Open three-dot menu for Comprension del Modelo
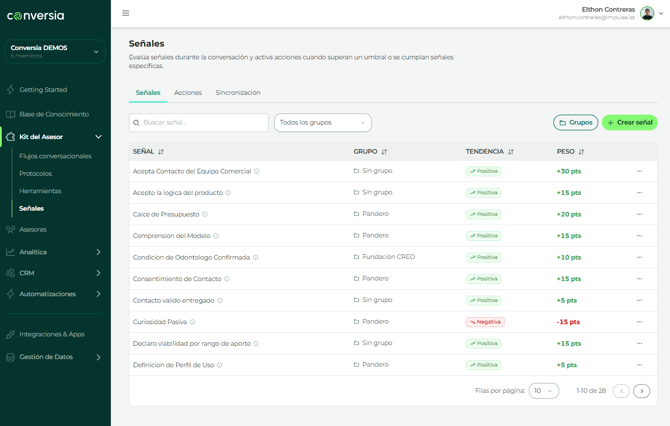The image size is (670, 426). point(640,236)
